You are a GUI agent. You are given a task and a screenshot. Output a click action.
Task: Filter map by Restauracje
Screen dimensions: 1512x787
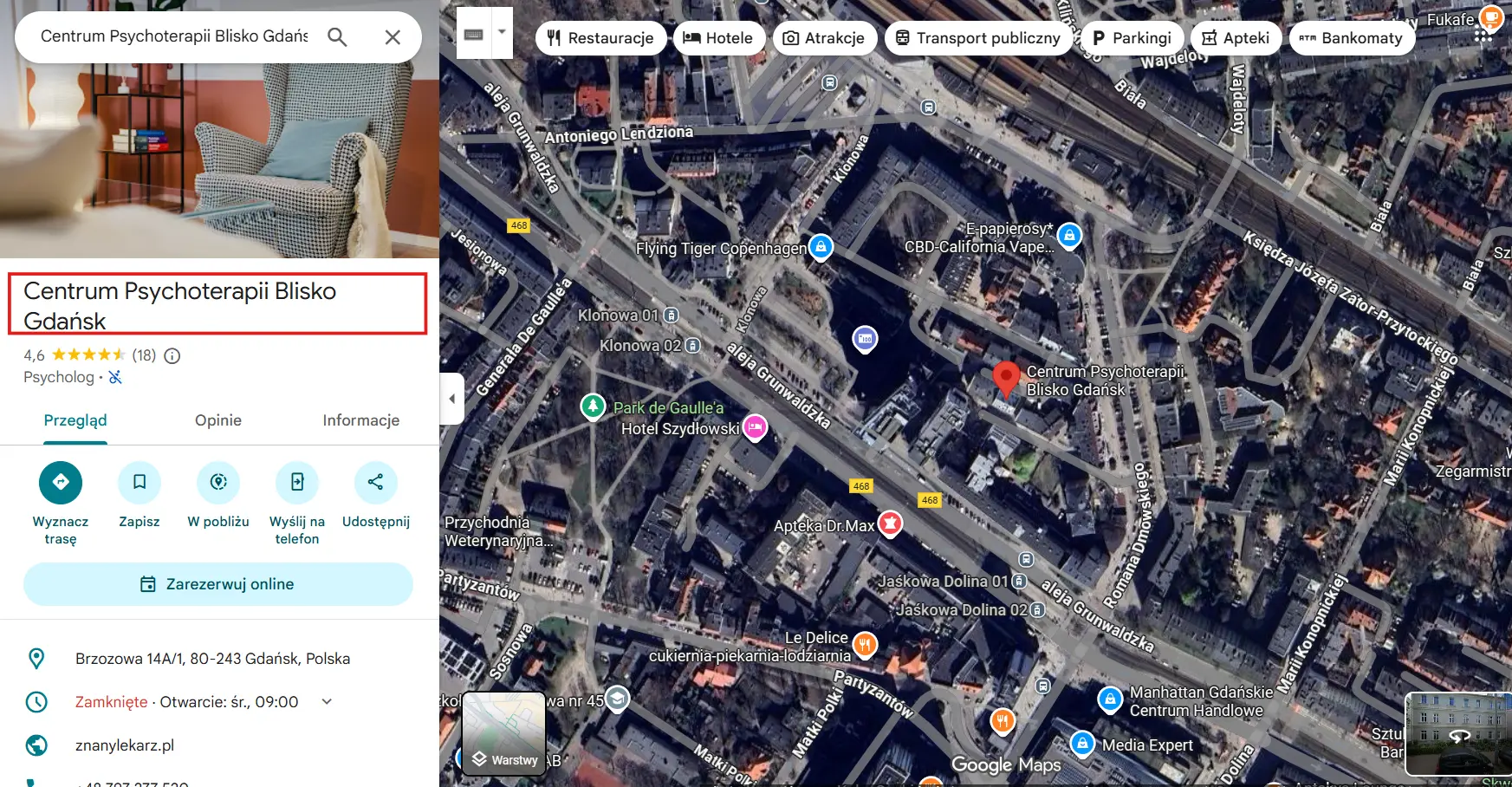pyautogui.click(x=600, y=38)
